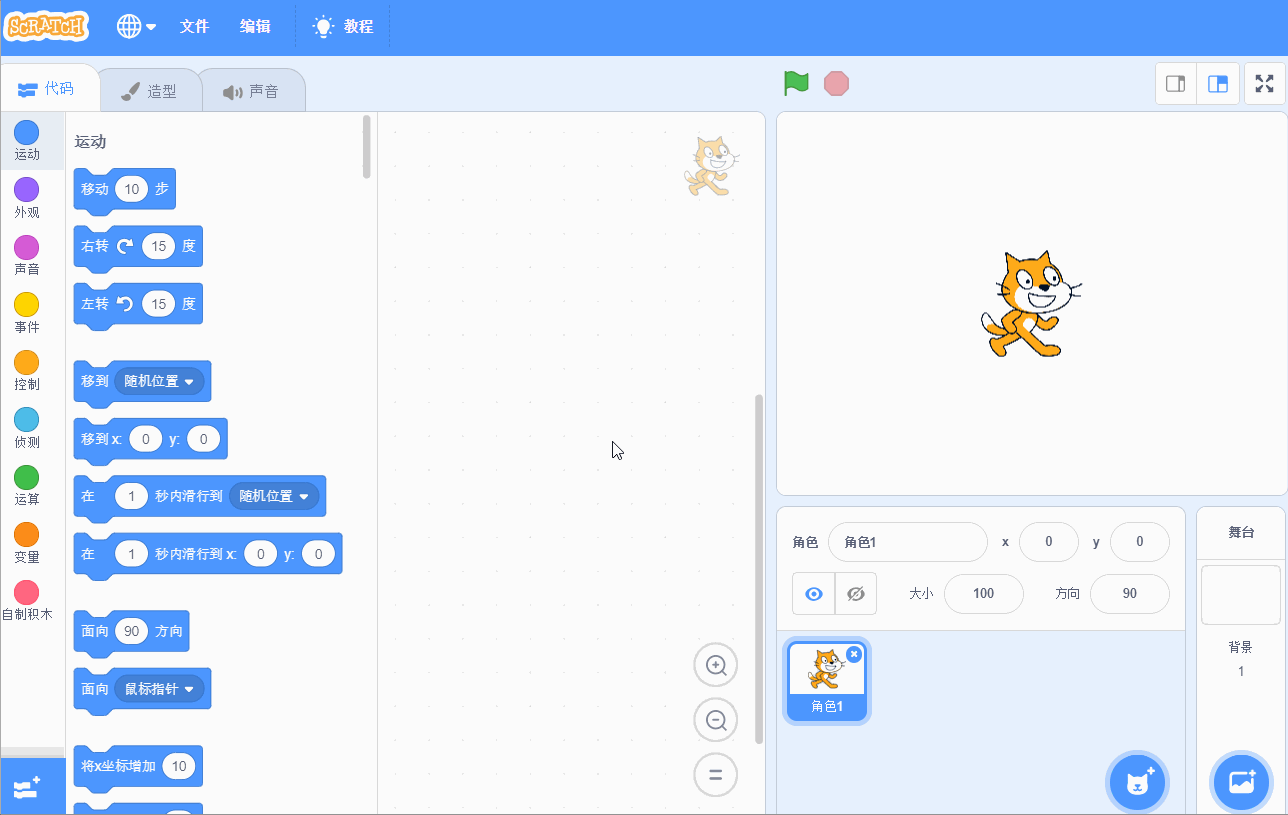
Task: Click the sprite y coordinate field
Action: [1140, 542]
